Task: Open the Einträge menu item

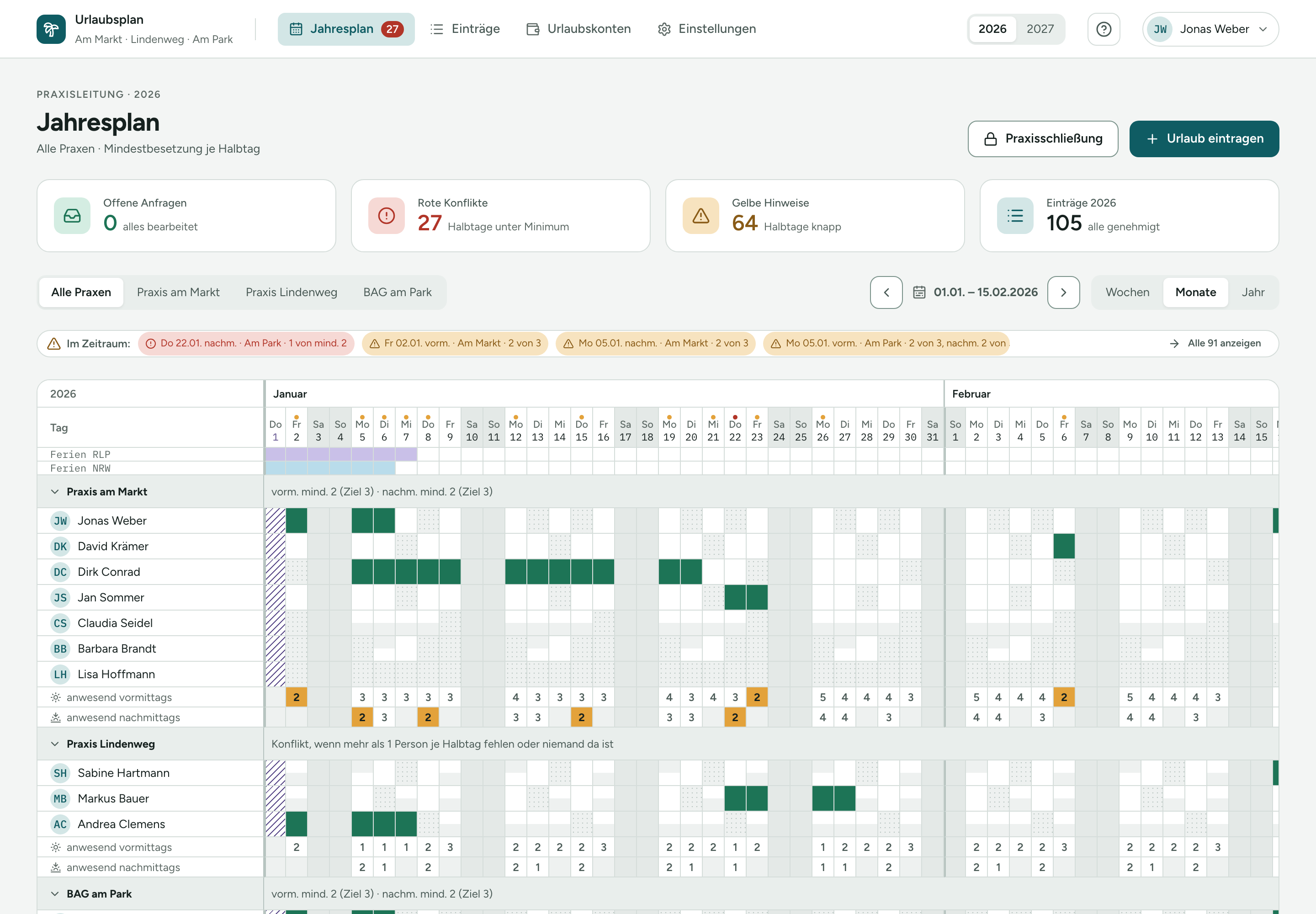Action: tap(464, 29)
